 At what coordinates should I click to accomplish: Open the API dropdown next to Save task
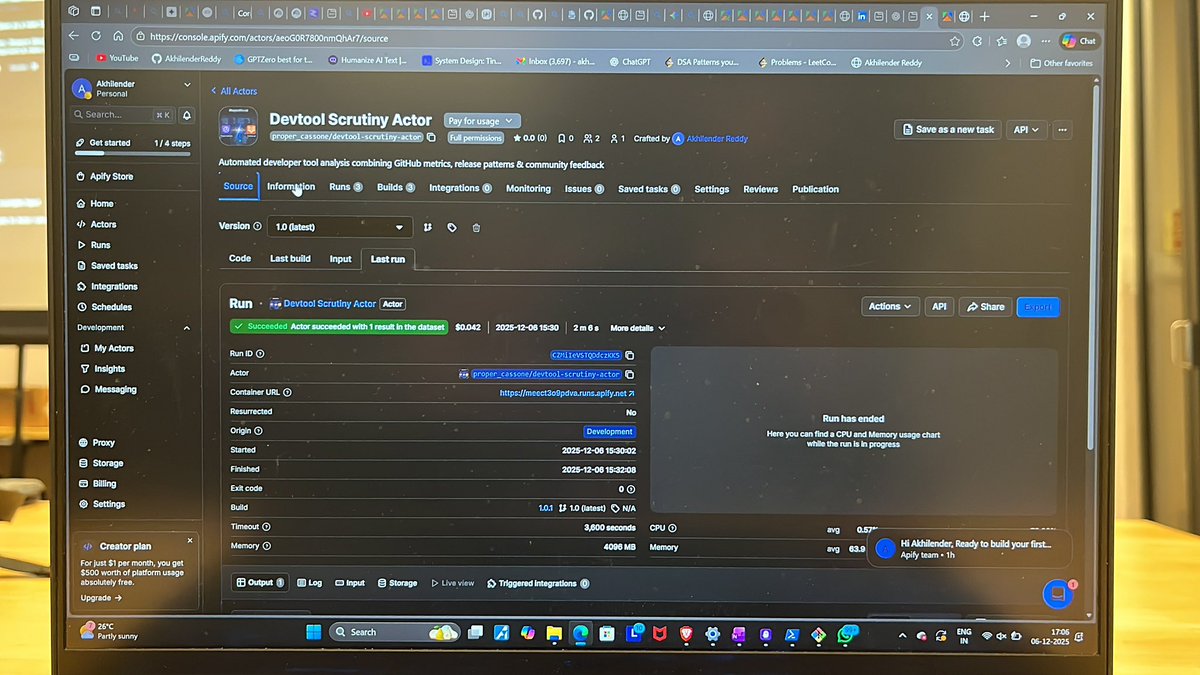1026,129
